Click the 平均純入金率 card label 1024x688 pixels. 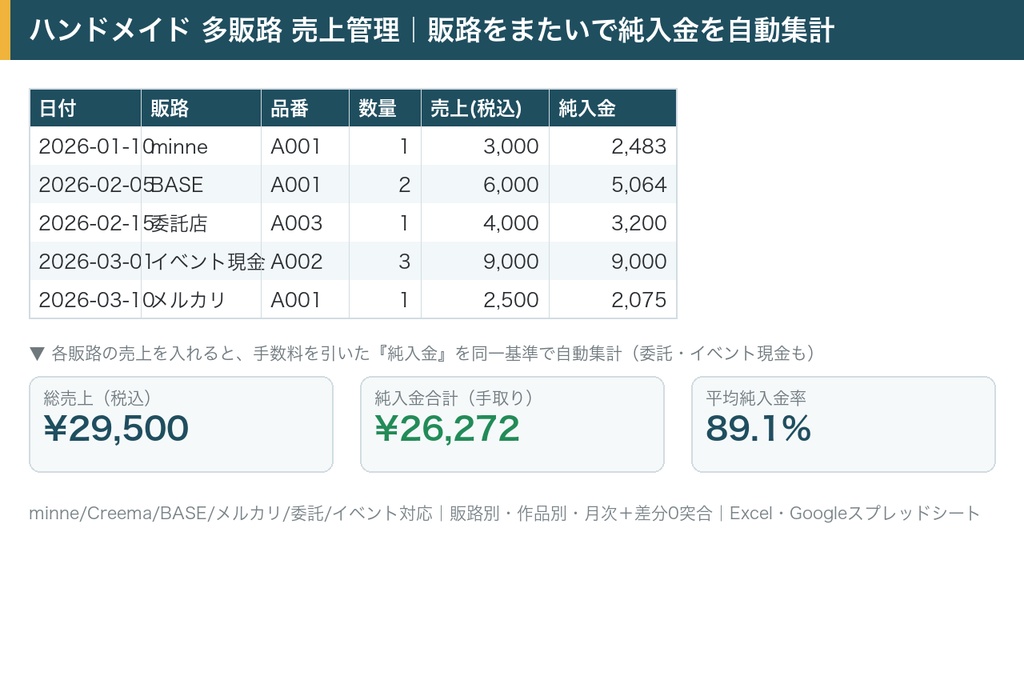[x=756, y=398]
